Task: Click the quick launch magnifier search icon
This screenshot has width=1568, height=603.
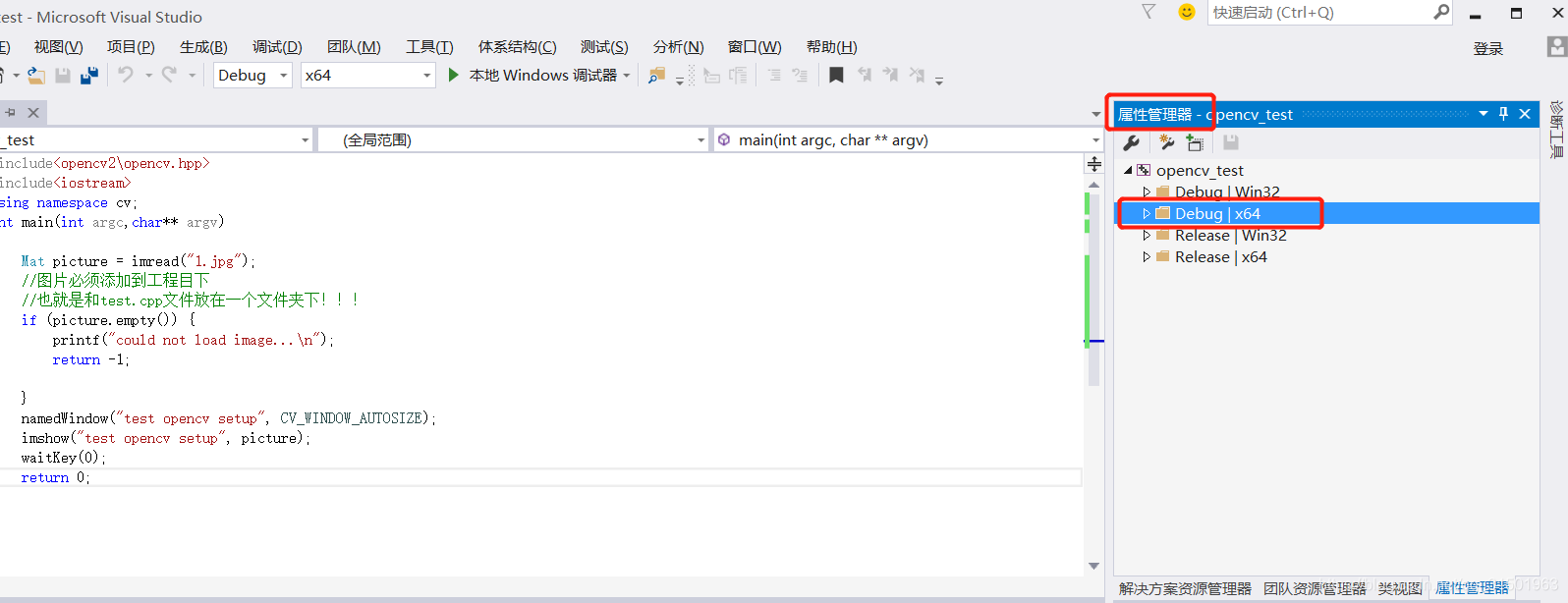Action: [1441, 12]
